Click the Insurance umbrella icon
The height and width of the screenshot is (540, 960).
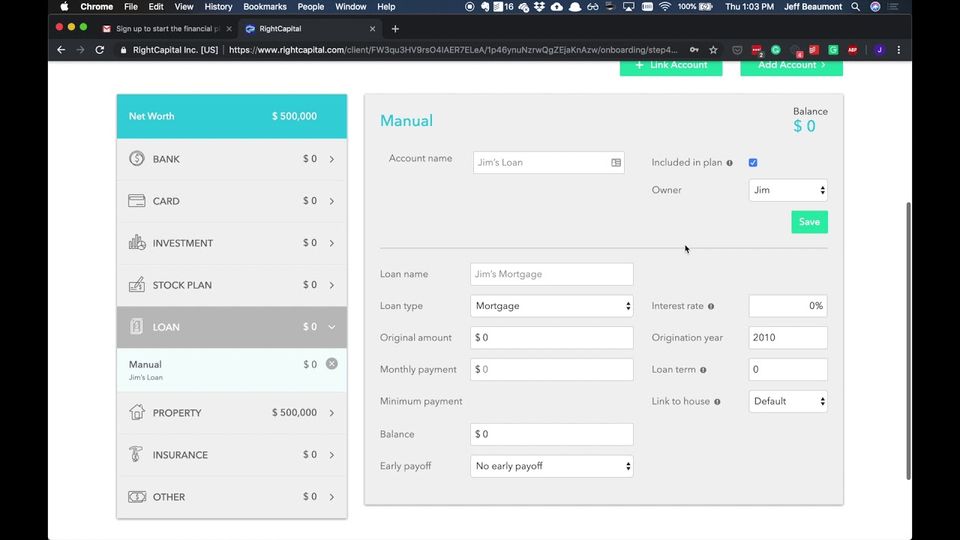136,454
